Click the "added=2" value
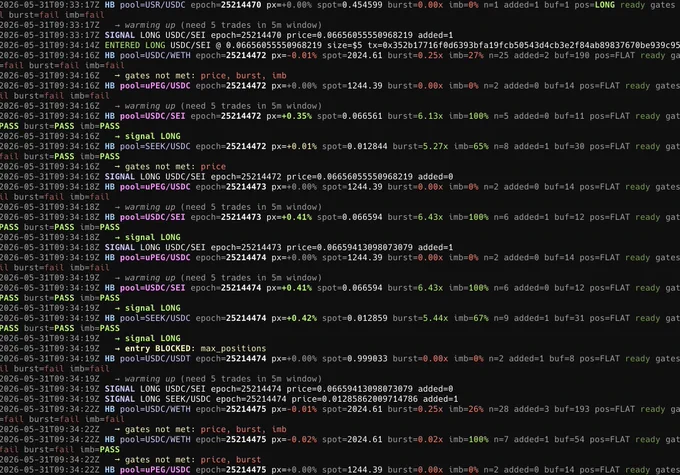Viewport: 680px width, 475px height. click(531, 55)
